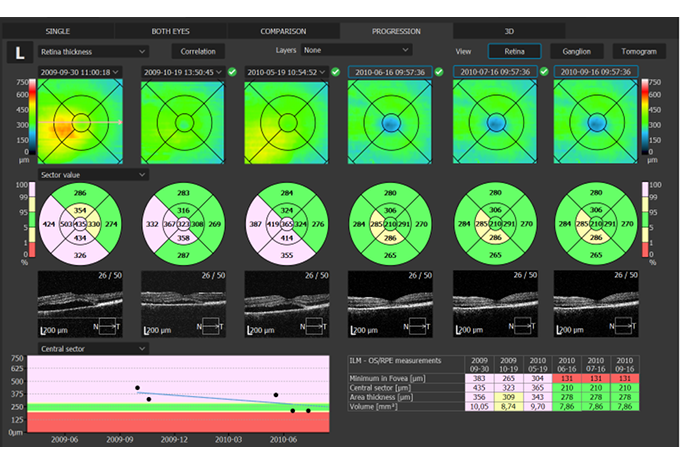This screenshot has height=464, width=680.
Task: Open the 3D tab
Action: coord(507,32)
